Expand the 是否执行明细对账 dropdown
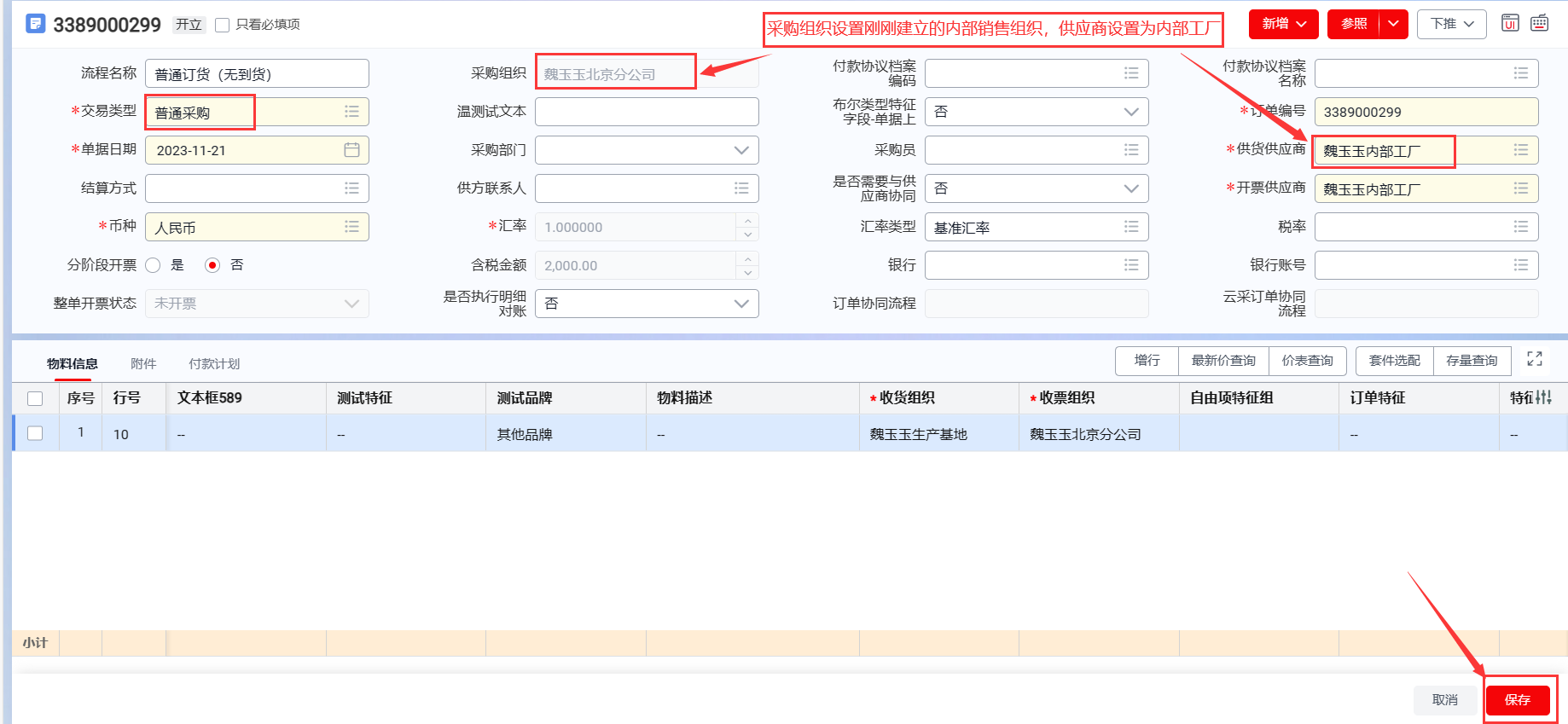The image size is (1568, 724). point(740,304)
